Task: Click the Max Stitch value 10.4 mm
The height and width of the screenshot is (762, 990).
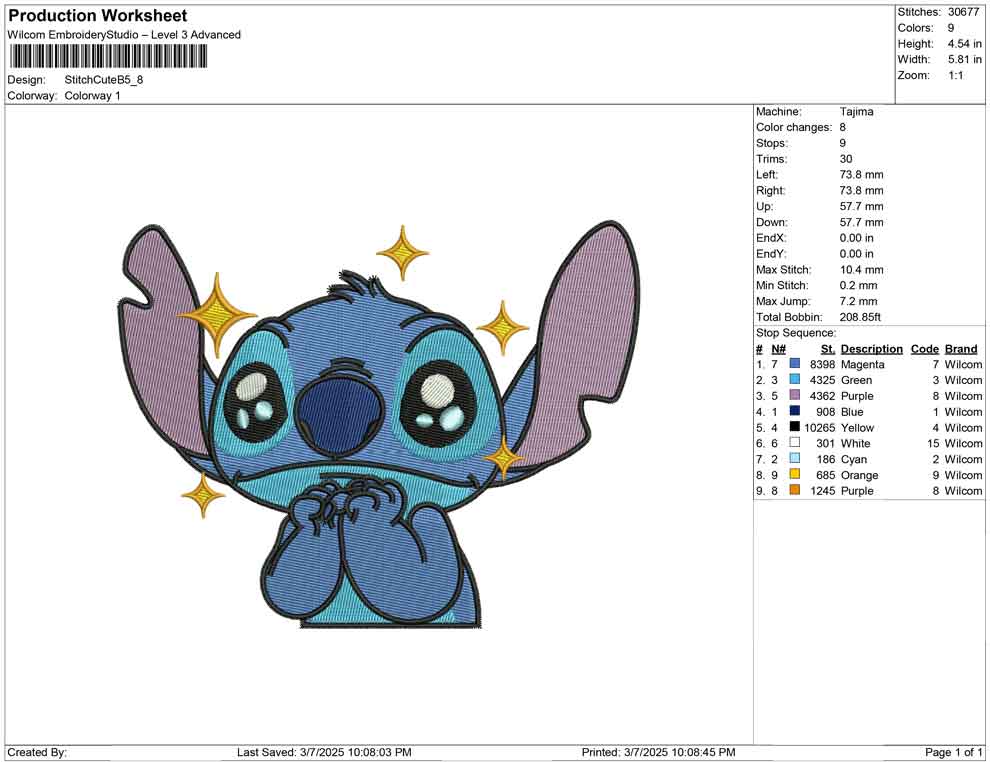Action: 861,270
